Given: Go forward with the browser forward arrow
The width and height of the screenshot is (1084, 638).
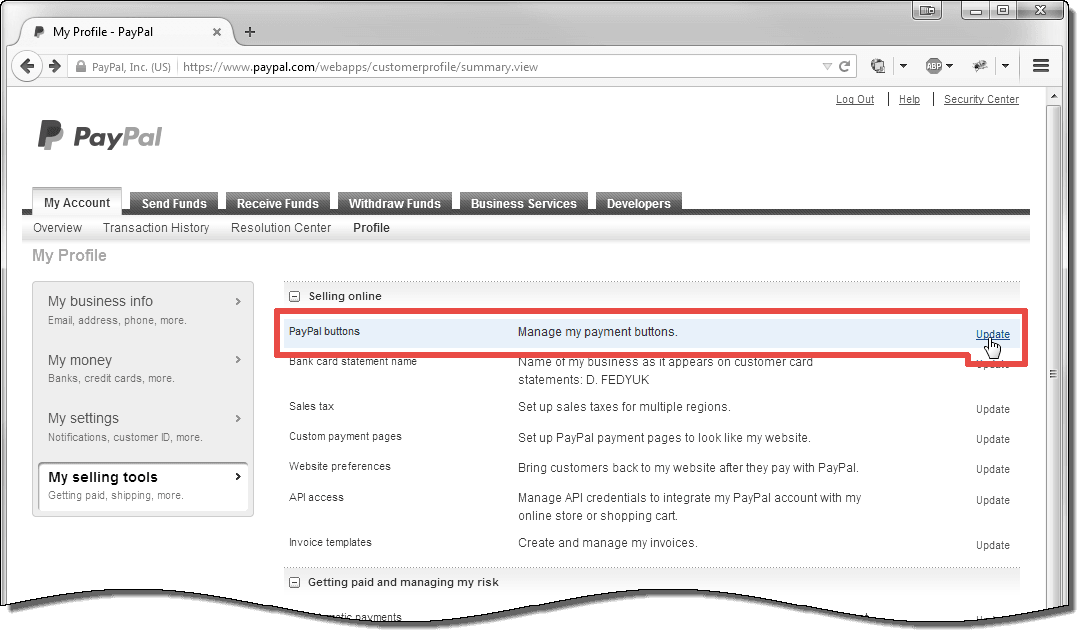Looking at the screenshot, I should [55, 66].
